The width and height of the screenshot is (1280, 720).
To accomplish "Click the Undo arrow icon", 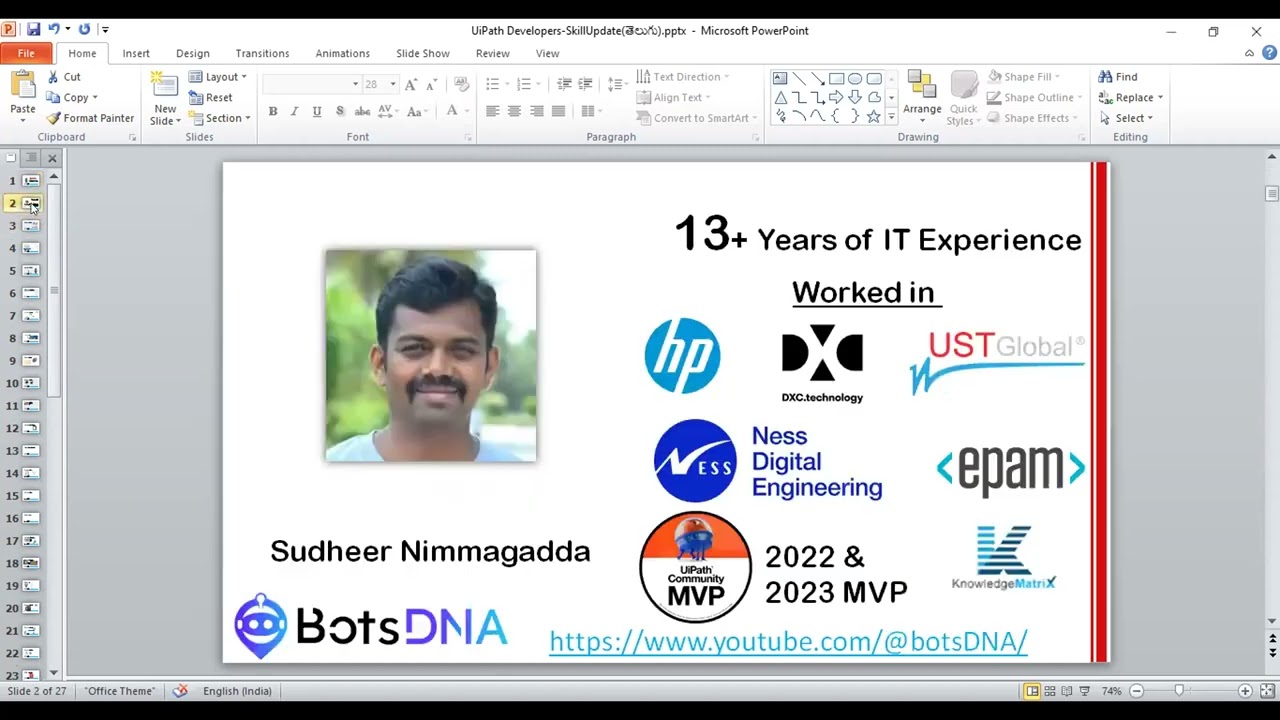I will click(x=54, y=30).
